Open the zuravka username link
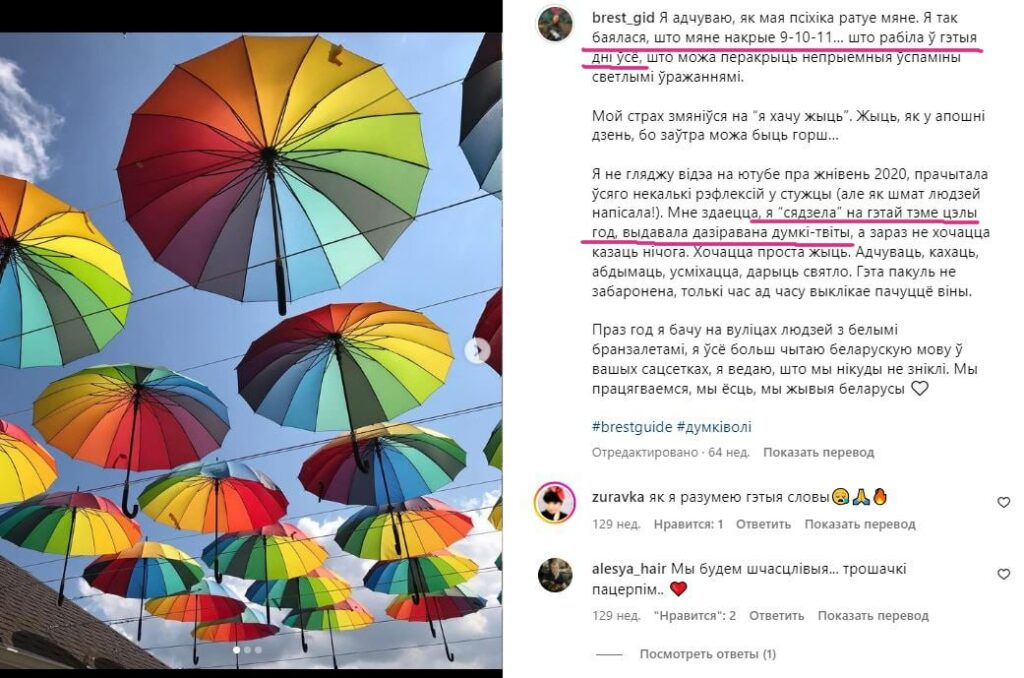The width and height of the screenshot is (1024, 678). (618, 497)
